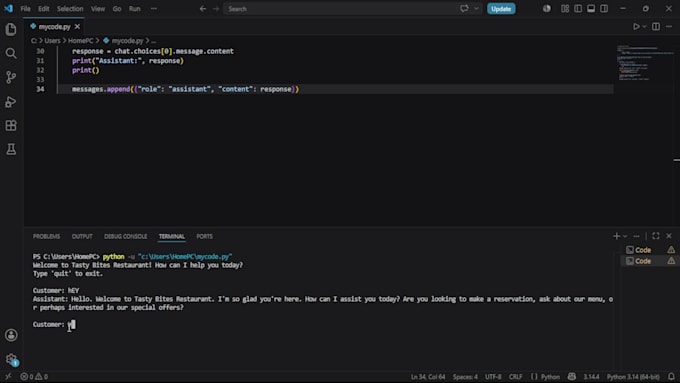Open the Manage gear icon

point(11,359)
